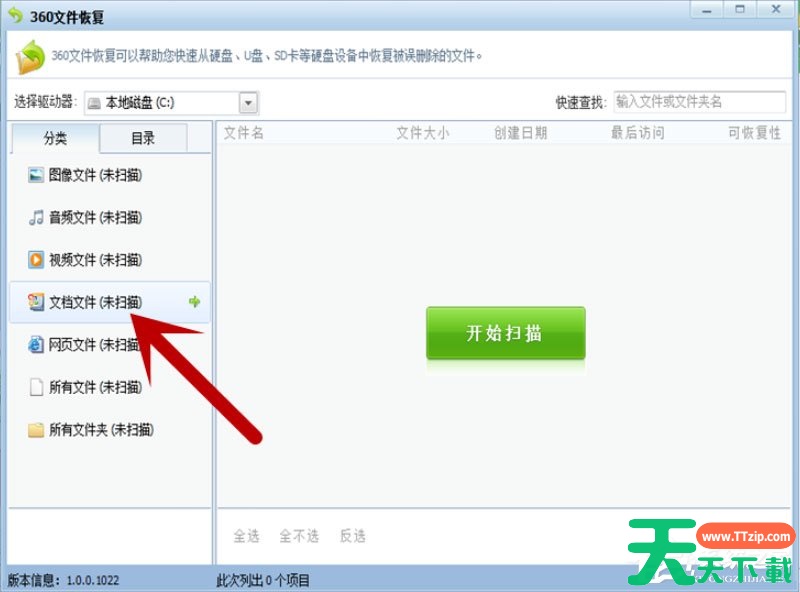Click the 网页文件 browser icon

click(36, 344)
